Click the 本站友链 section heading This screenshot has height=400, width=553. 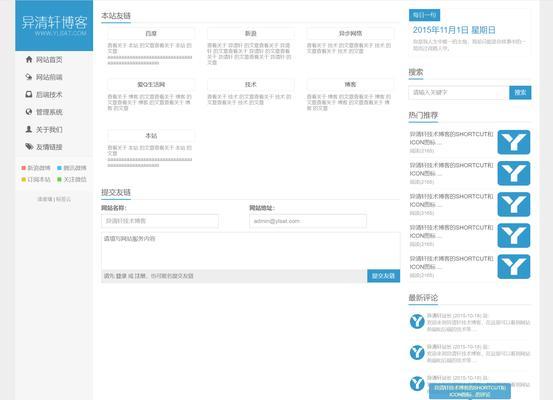coord(116,16)
